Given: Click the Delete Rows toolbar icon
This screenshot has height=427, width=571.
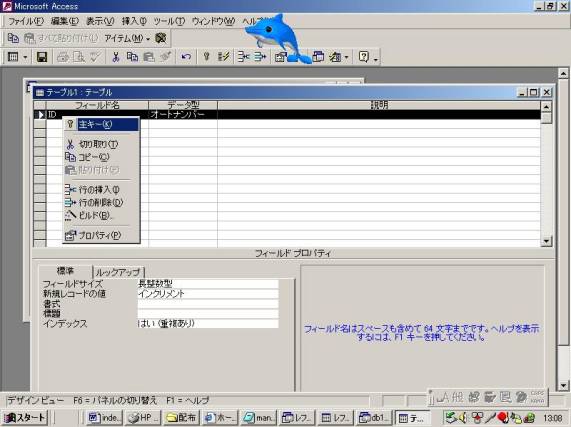Looking at the screenshot, I should 260,57.
